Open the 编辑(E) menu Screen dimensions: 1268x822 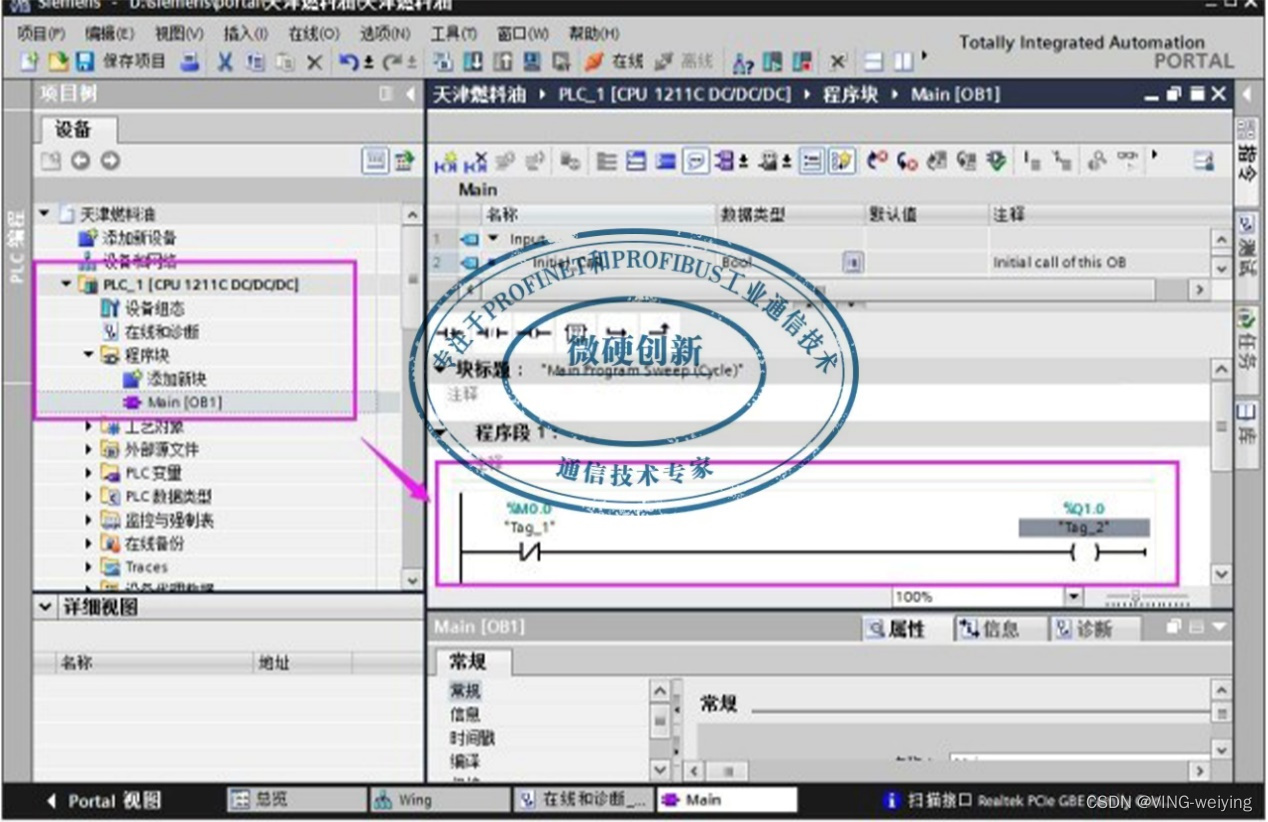pos(109,34)
